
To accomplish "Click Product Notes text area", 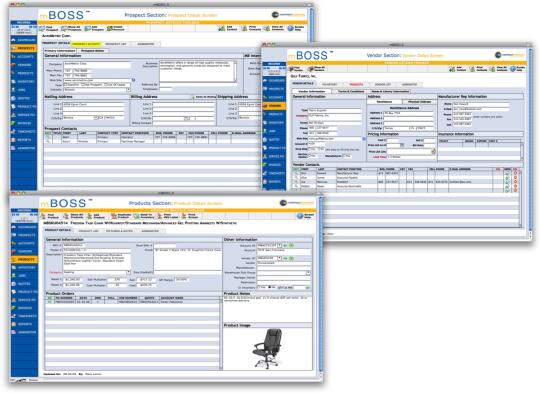I will [x=267, y=309].
